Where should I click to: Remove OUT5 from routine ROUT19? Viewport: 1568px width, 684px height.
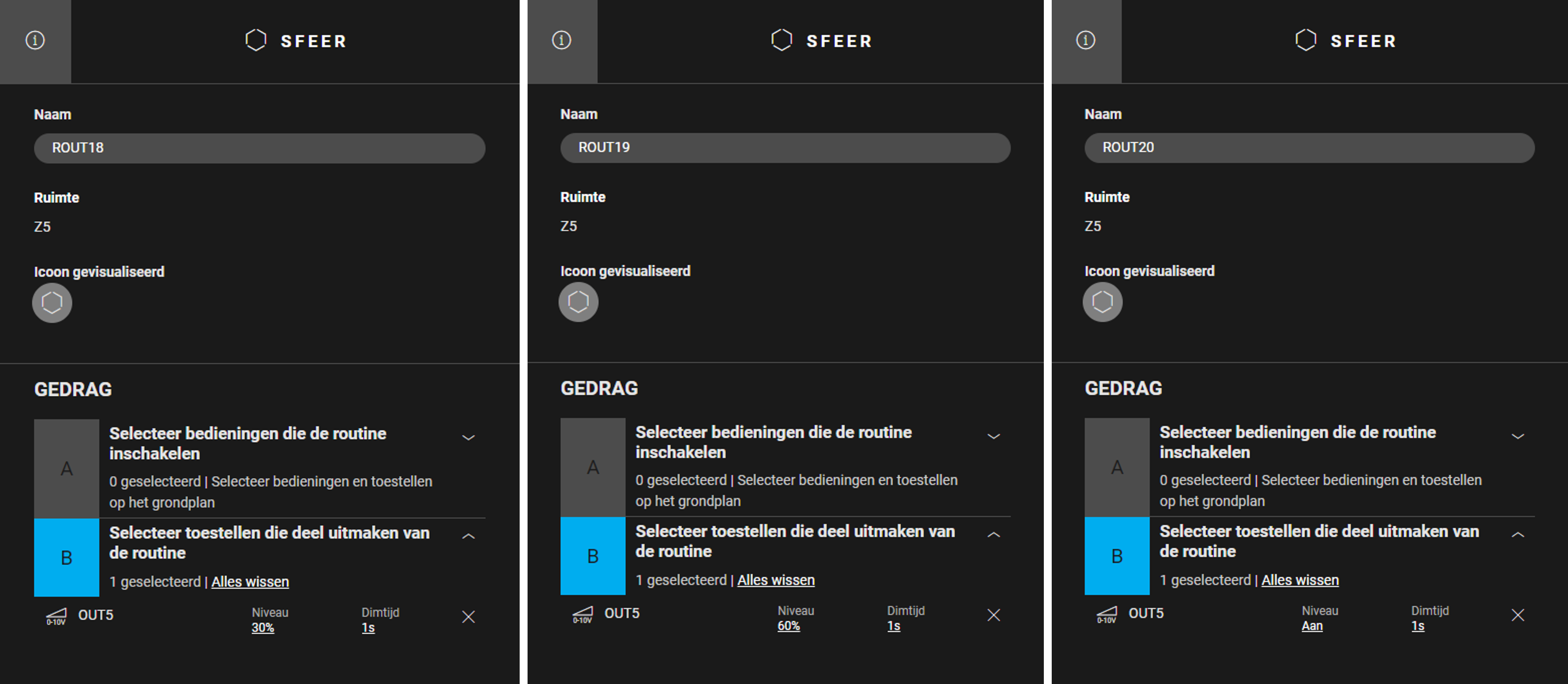tap(993, 615)
